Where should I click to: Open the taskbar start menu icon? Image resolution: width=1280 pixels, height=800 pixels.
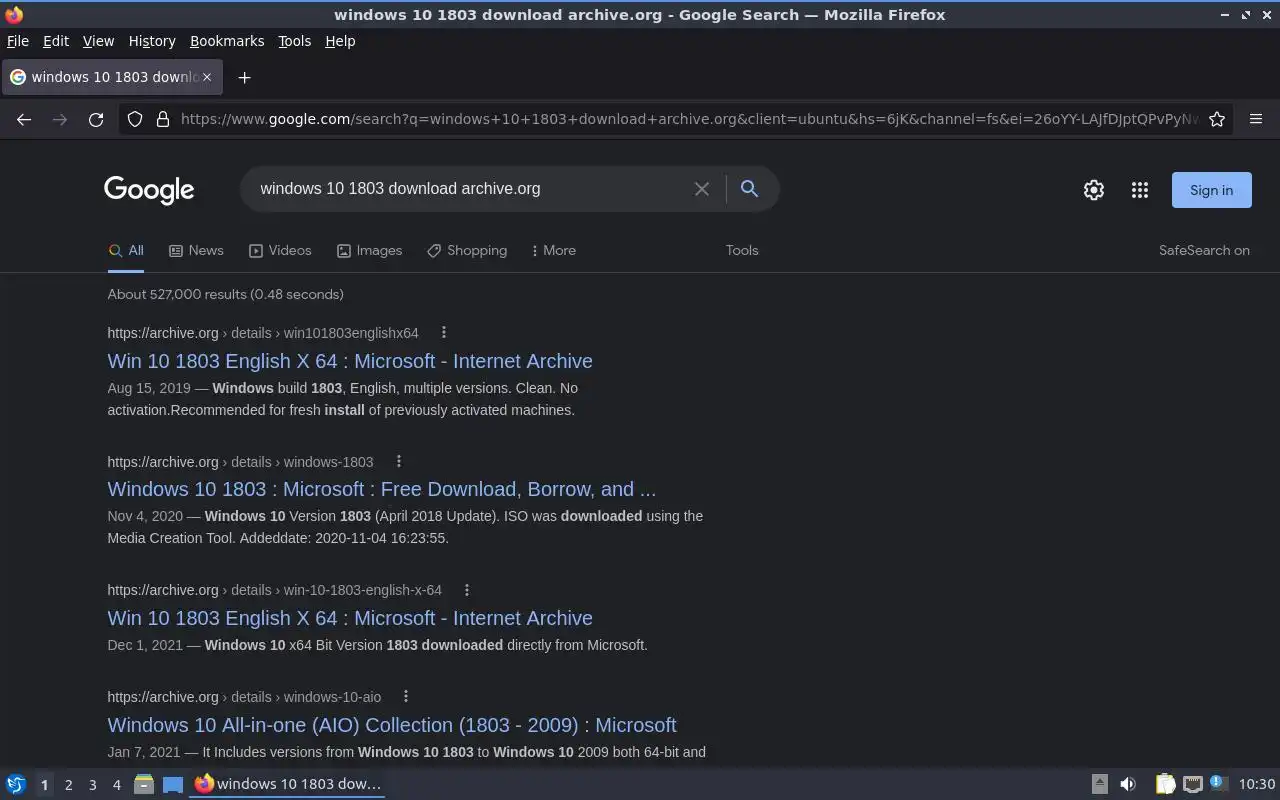coord(16,784)
